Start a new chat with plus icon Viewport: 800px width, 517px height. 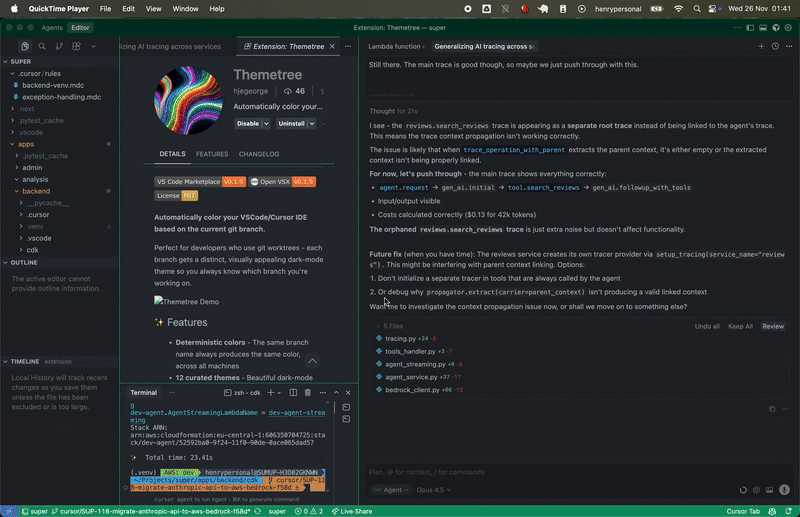(761, 46)
